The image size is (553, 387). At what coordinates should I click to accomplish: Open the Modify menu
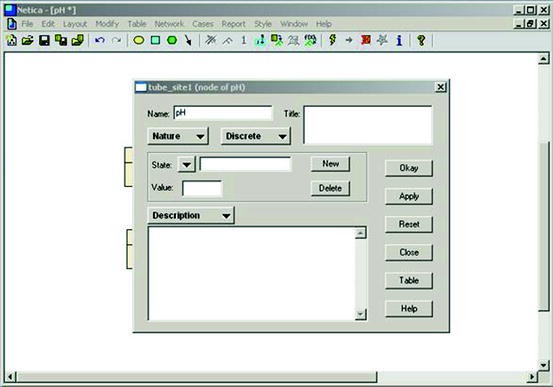tap(107, 24)
